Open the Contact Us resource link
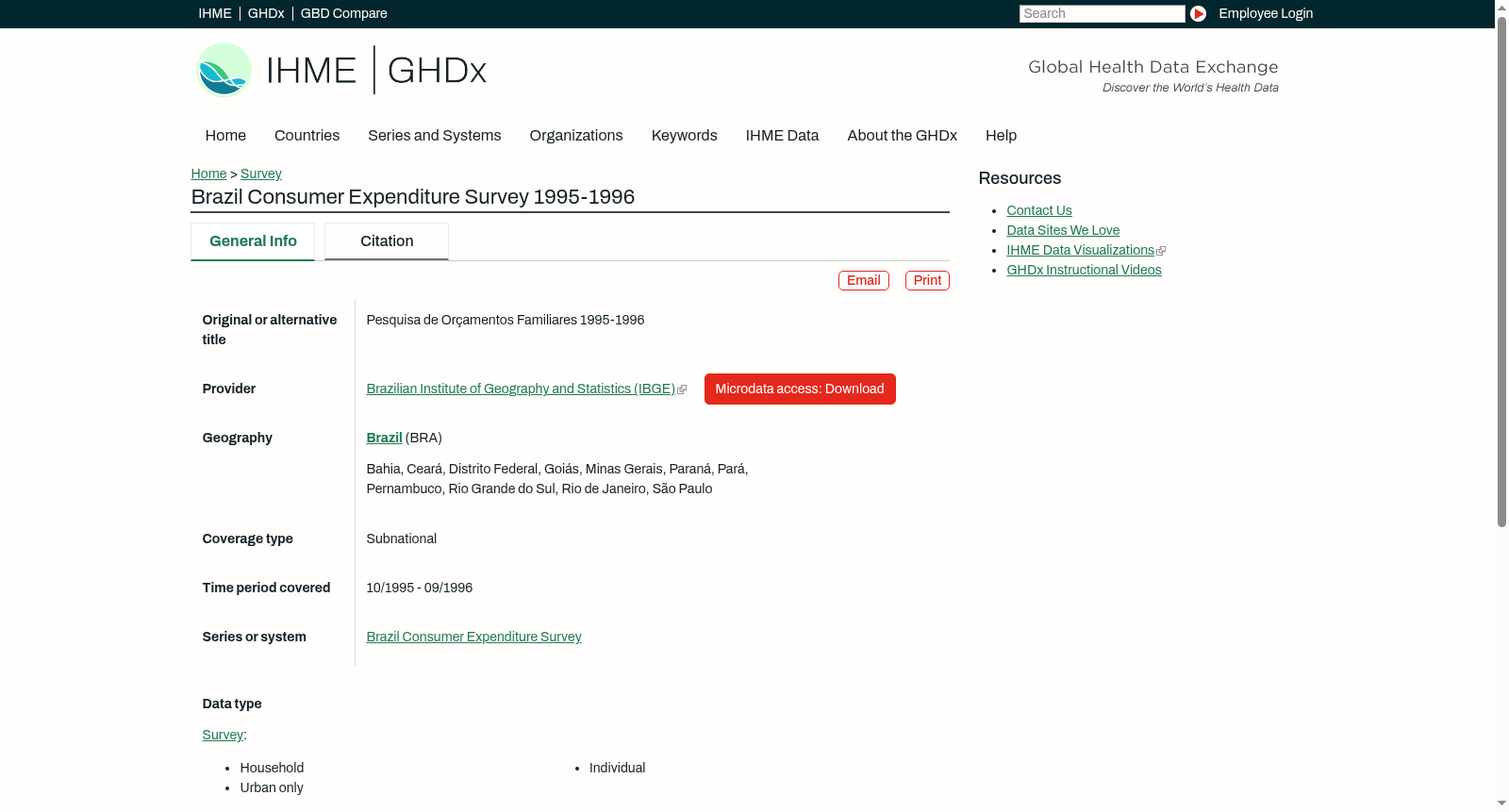1509x812 pixels. pos(1039,210)
